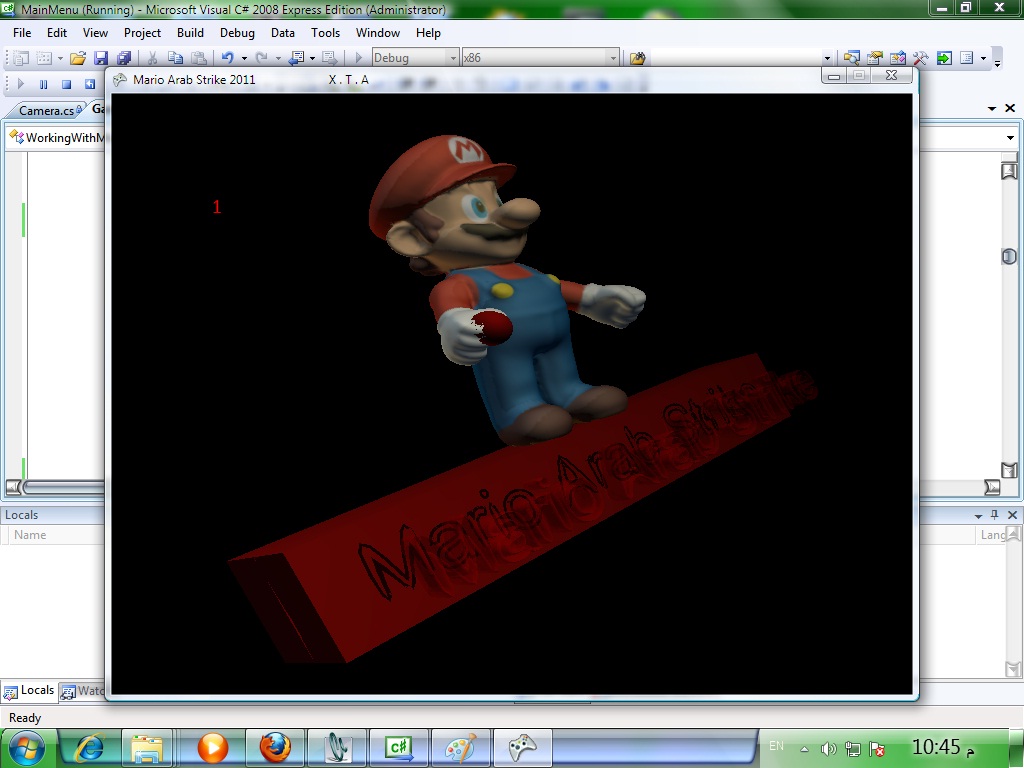Open the Toolbox hammer-and-wrench icon
The width and height of the screenshot is (1024, 768).
click(921, 58)
